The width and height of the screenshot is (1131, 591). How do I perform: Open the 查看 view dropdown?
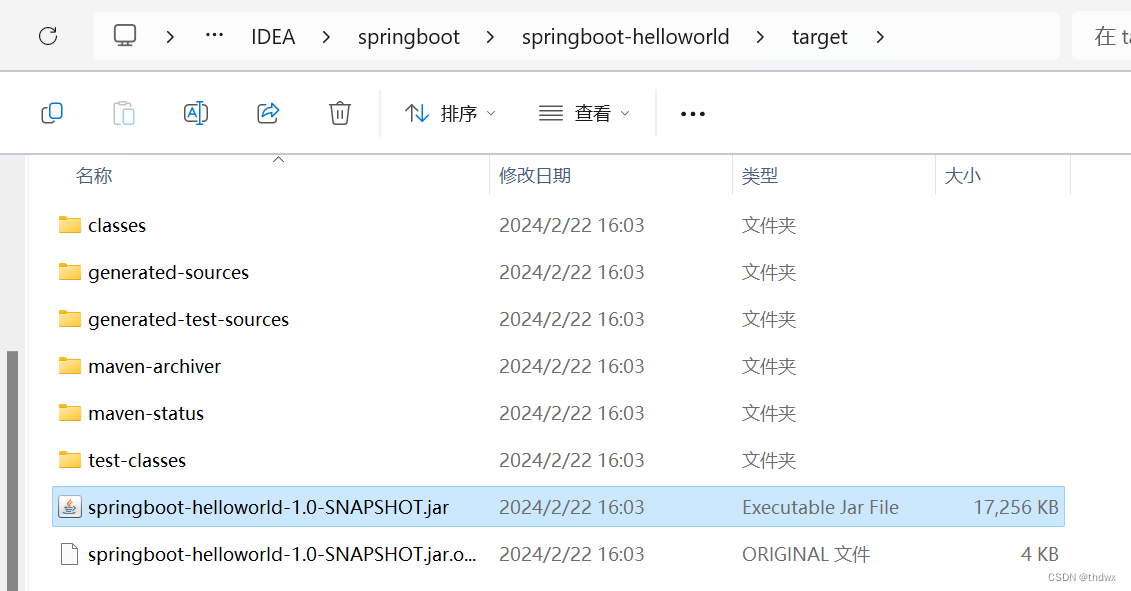tap(585, 113)
